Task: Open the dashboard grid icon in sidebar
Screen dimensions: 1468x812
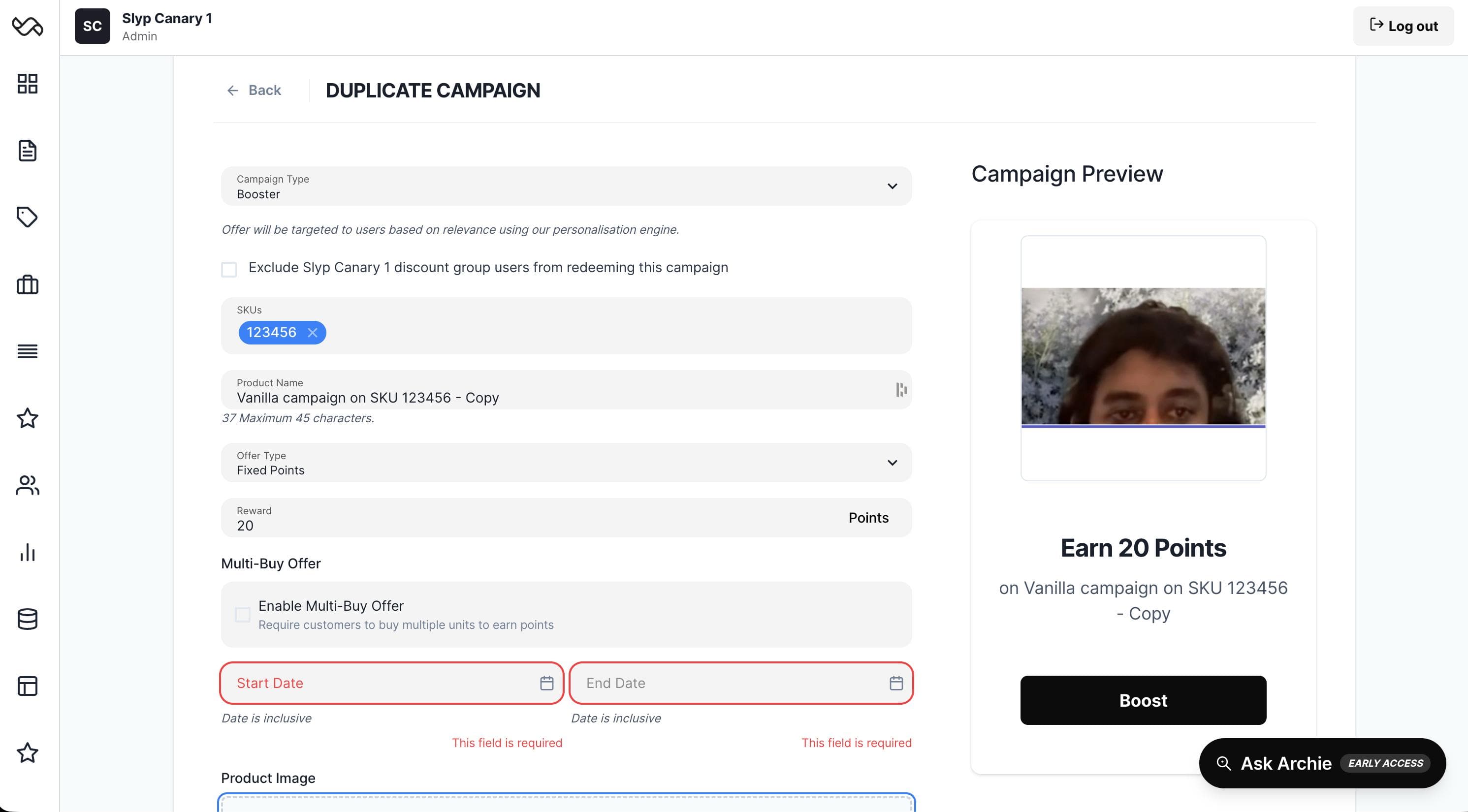Action: pos(28,84)
